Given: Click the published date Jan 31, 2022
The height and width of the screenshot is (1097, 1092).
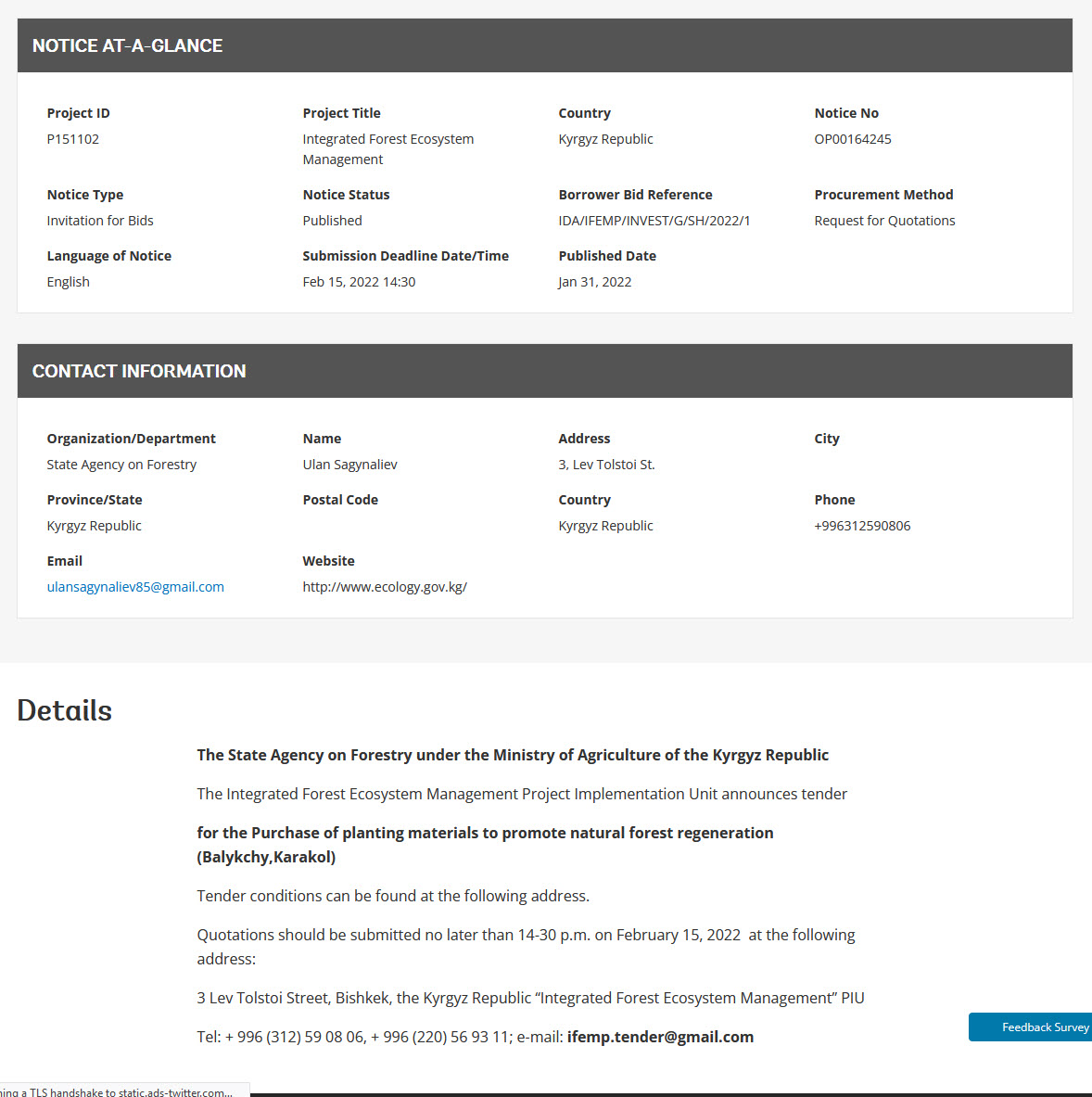Looking at the screenshot, I should tap(595, 282).
